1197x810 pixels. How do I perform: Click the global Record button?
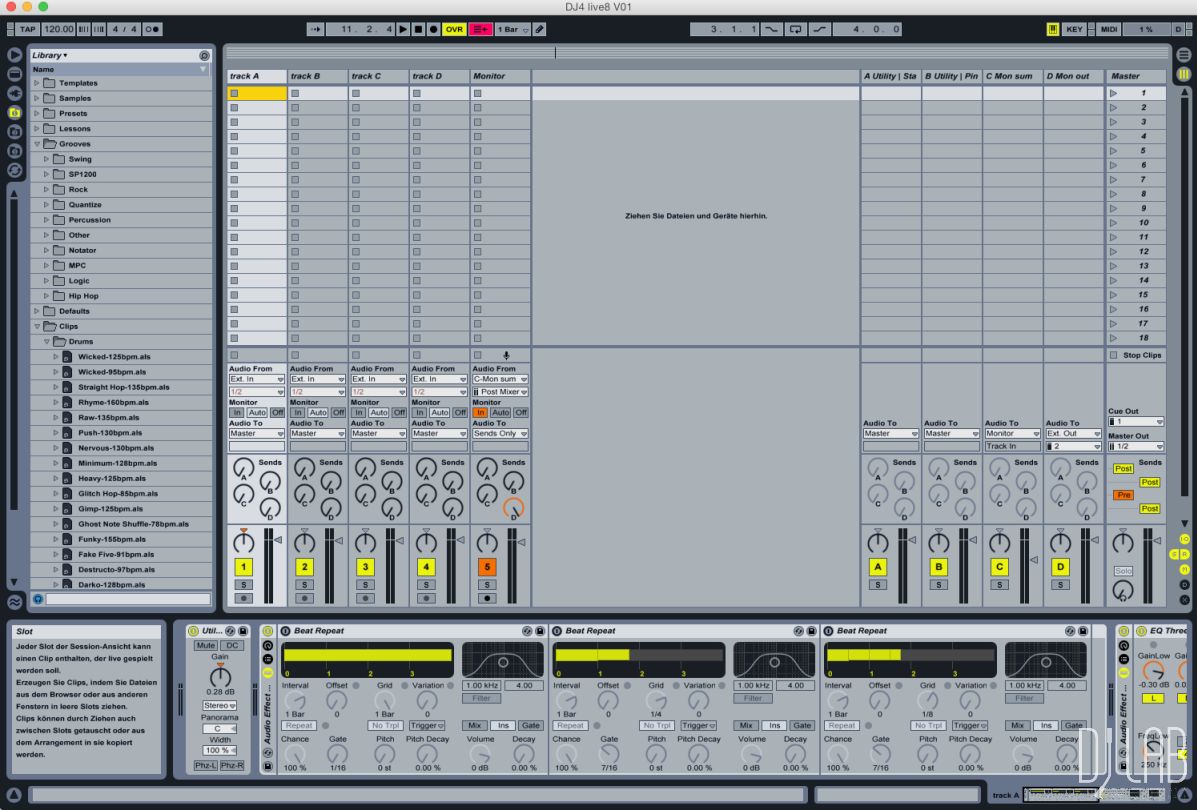(x=432, y=29)
